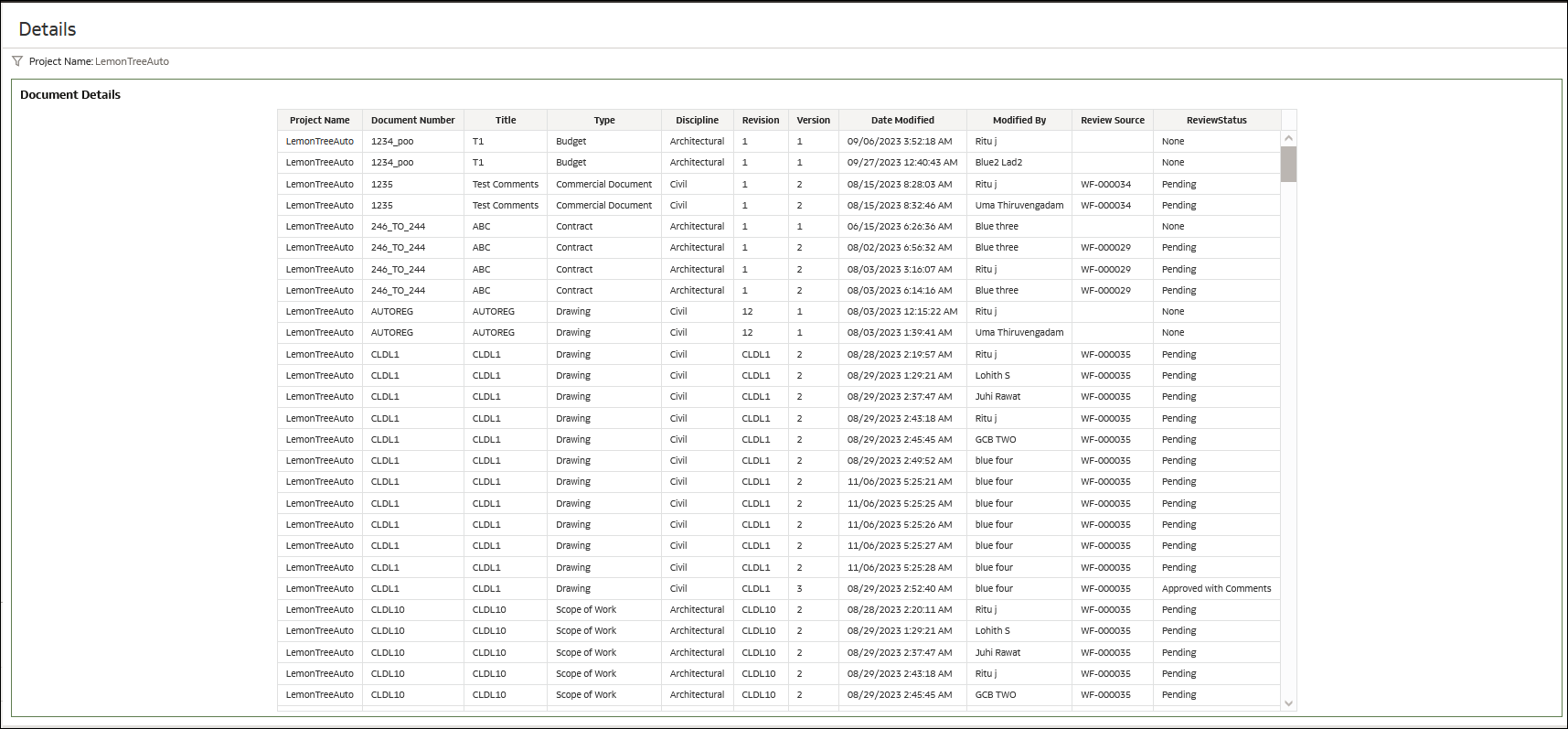The image size is (1568, 729).
Task: Click the Version column header
Action: (x=814, y=120)
